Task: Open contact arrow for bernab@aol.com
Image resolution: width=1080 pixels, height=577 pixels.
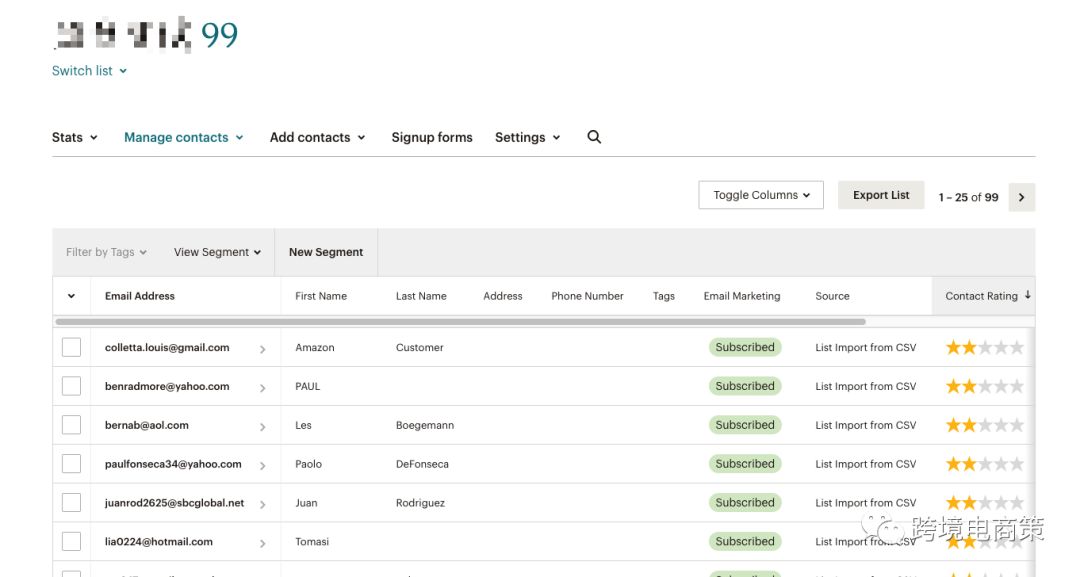Action: 262,427
